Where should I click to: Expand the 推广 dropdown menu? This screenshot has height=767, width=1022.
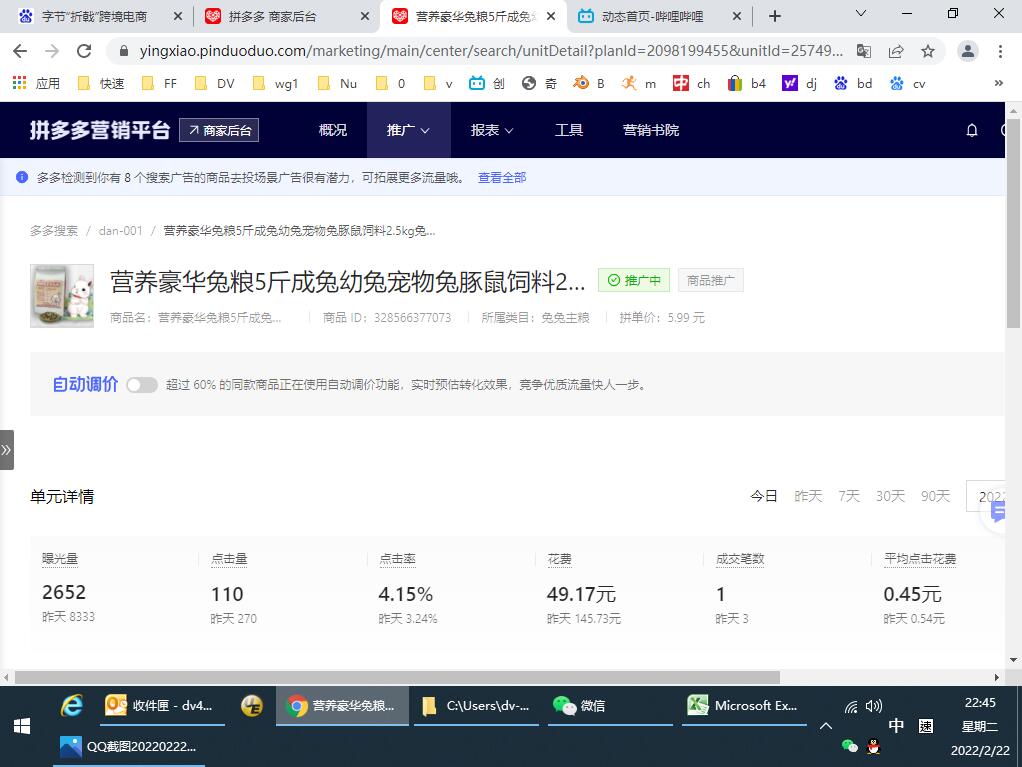pyautogui.click(x=408, y=130)
